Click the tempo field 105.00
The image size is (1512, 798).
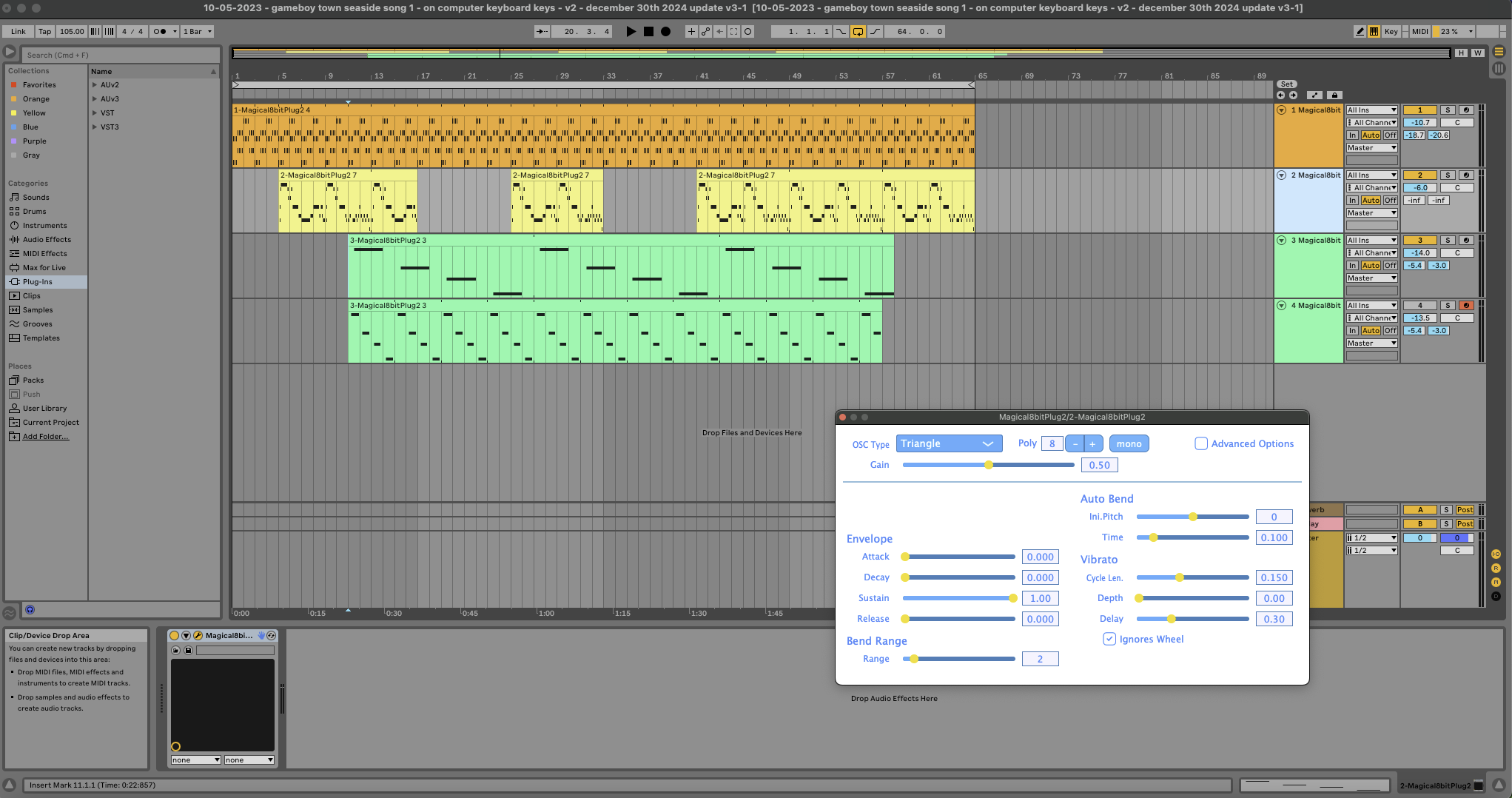[x=72, y=31]
